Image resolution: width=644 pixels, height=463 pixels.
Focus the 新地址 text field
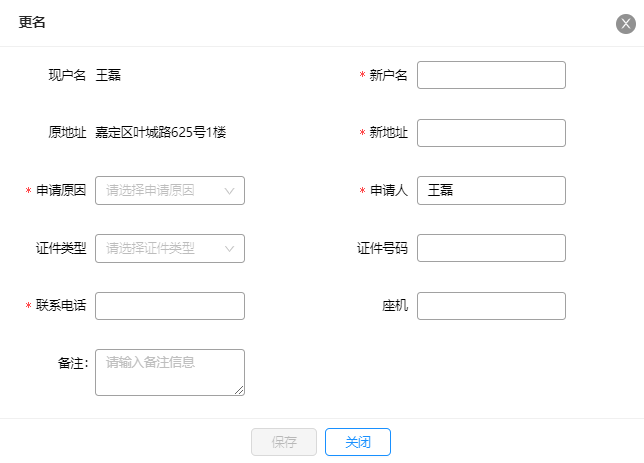[491, 133]
